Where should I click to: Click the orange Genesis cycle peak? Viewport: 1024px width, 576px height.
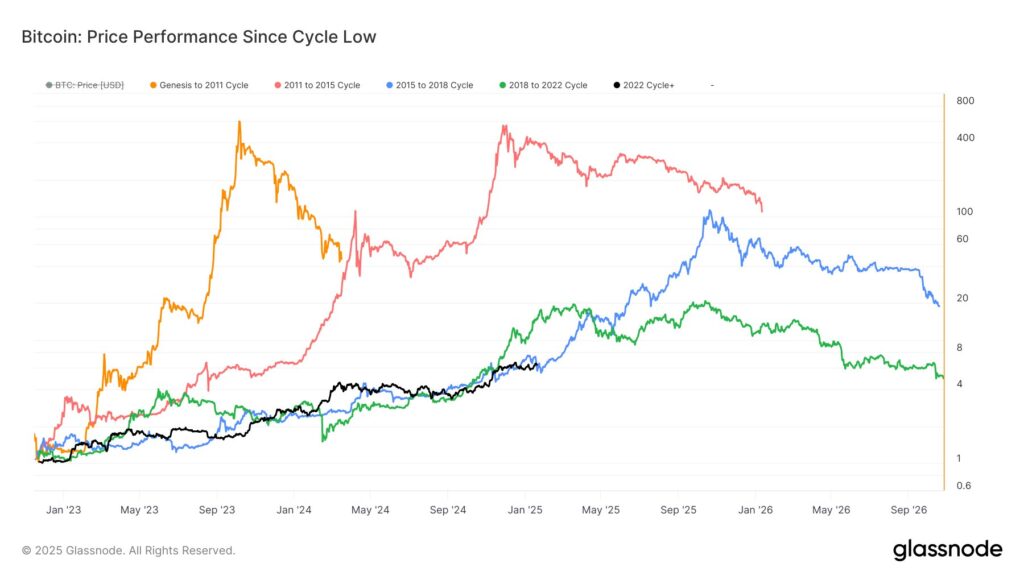tap(239, 122)
